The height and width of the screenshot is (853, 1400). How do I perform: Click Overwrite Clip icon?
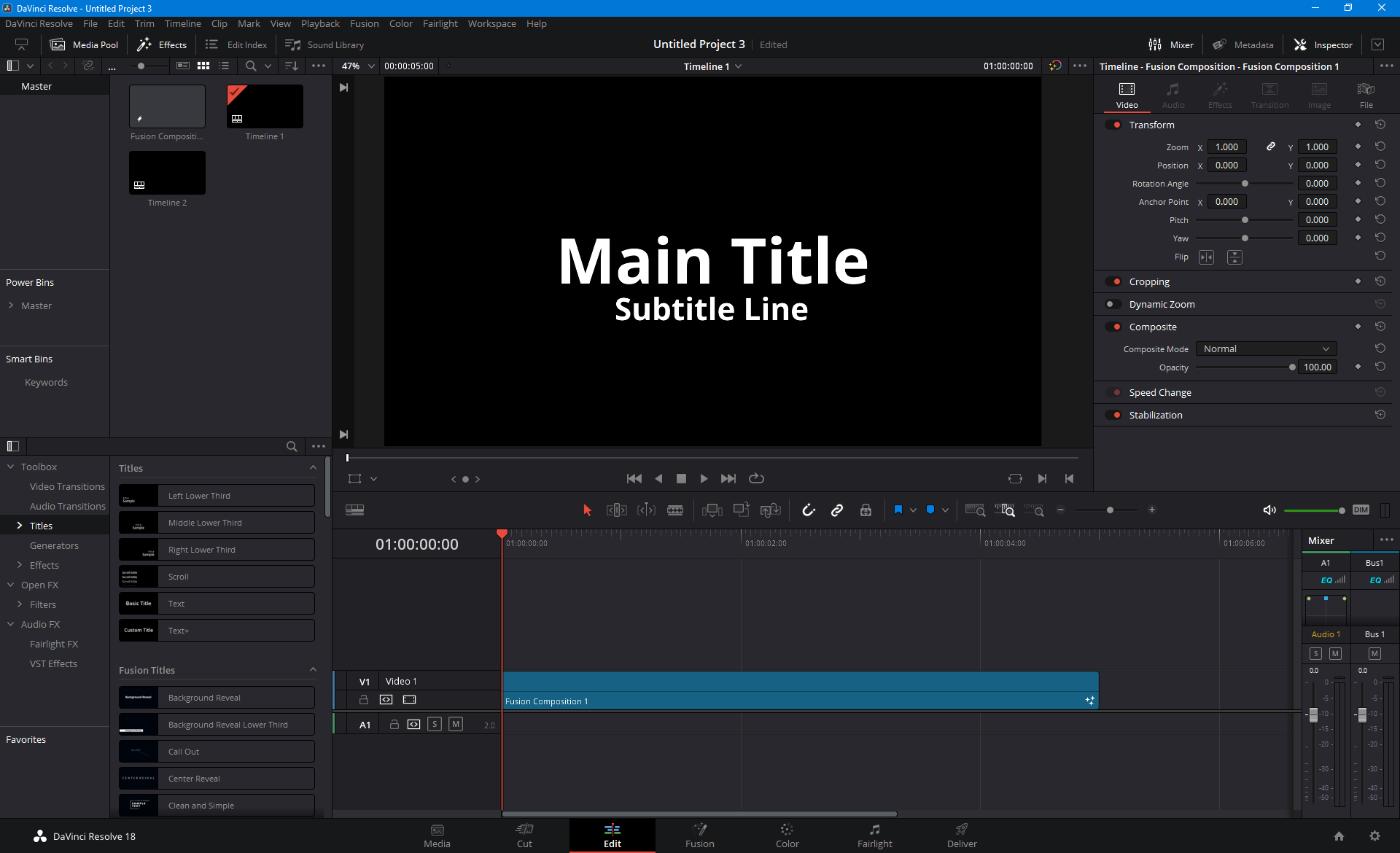point(742,510)
